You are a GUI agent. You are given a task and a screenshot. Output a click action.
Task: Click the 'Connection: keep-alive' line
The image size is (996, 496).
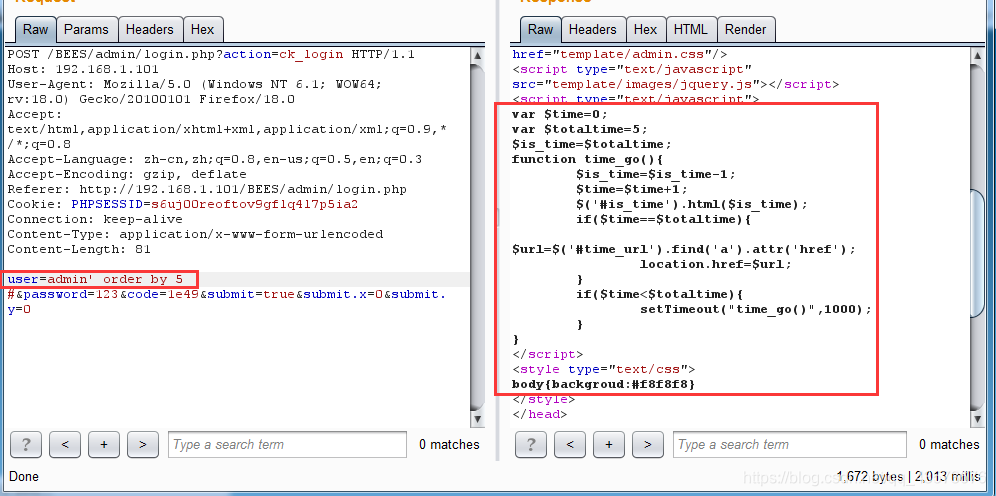point(95,219)
